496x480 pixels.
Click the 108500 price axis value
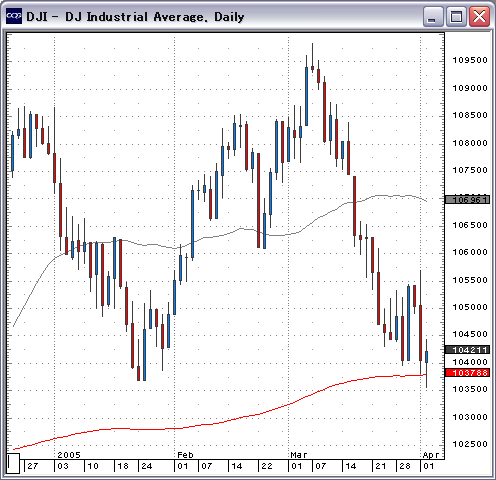coord(470,115)
